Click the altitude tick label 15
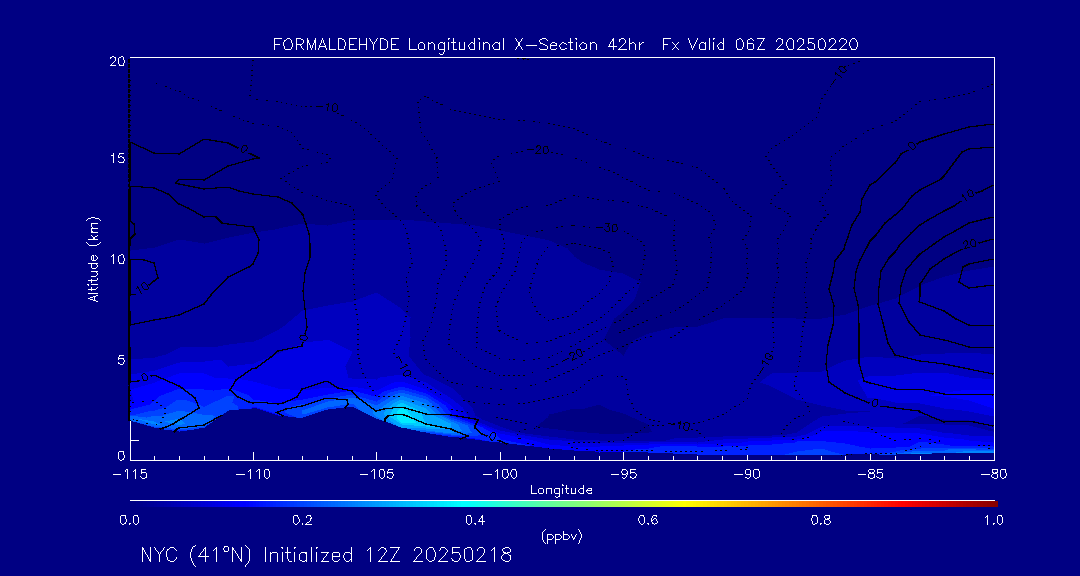The image size is (1080, 576). coord(117,158)
